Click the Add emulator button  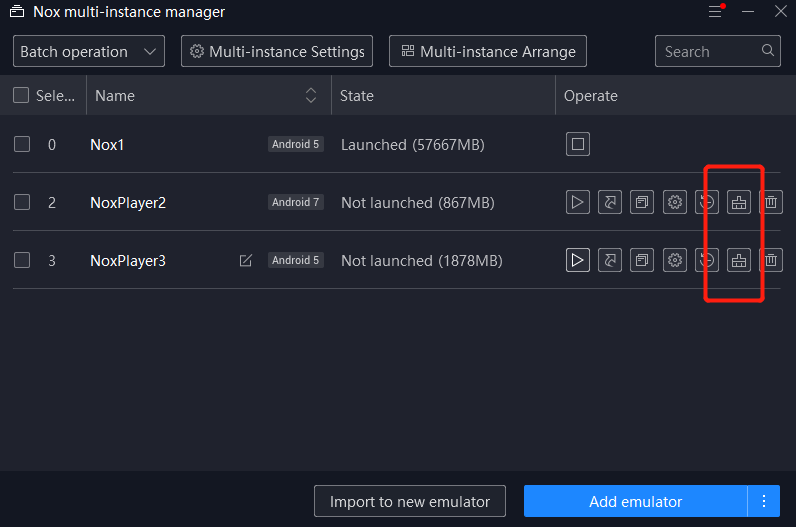636,501
